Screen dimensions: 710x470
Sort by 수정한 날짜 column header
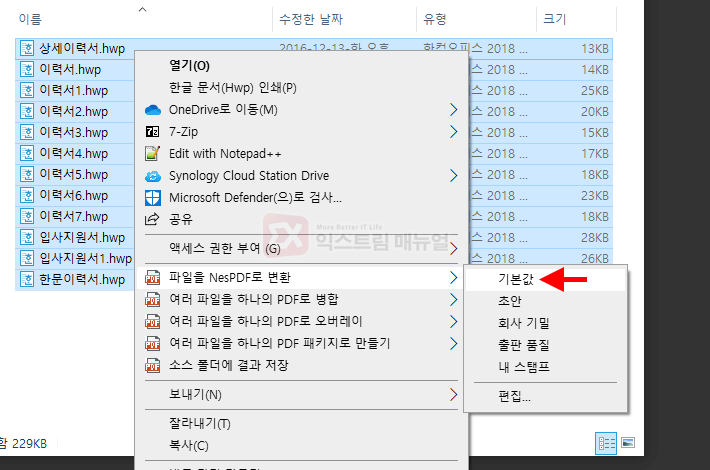tap(311, 19)
